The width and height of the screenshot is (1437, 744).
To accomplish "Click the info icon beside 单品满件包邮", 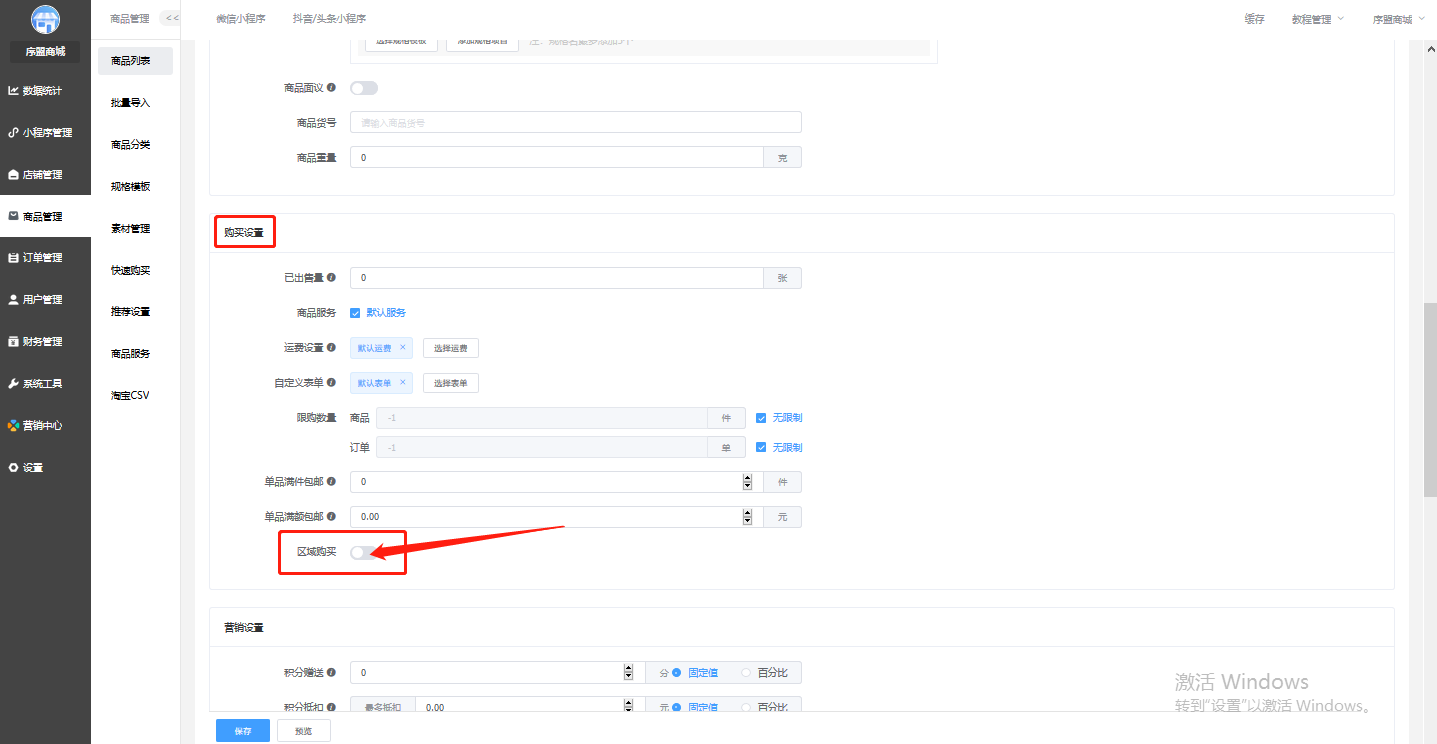I will coord(331,482).
